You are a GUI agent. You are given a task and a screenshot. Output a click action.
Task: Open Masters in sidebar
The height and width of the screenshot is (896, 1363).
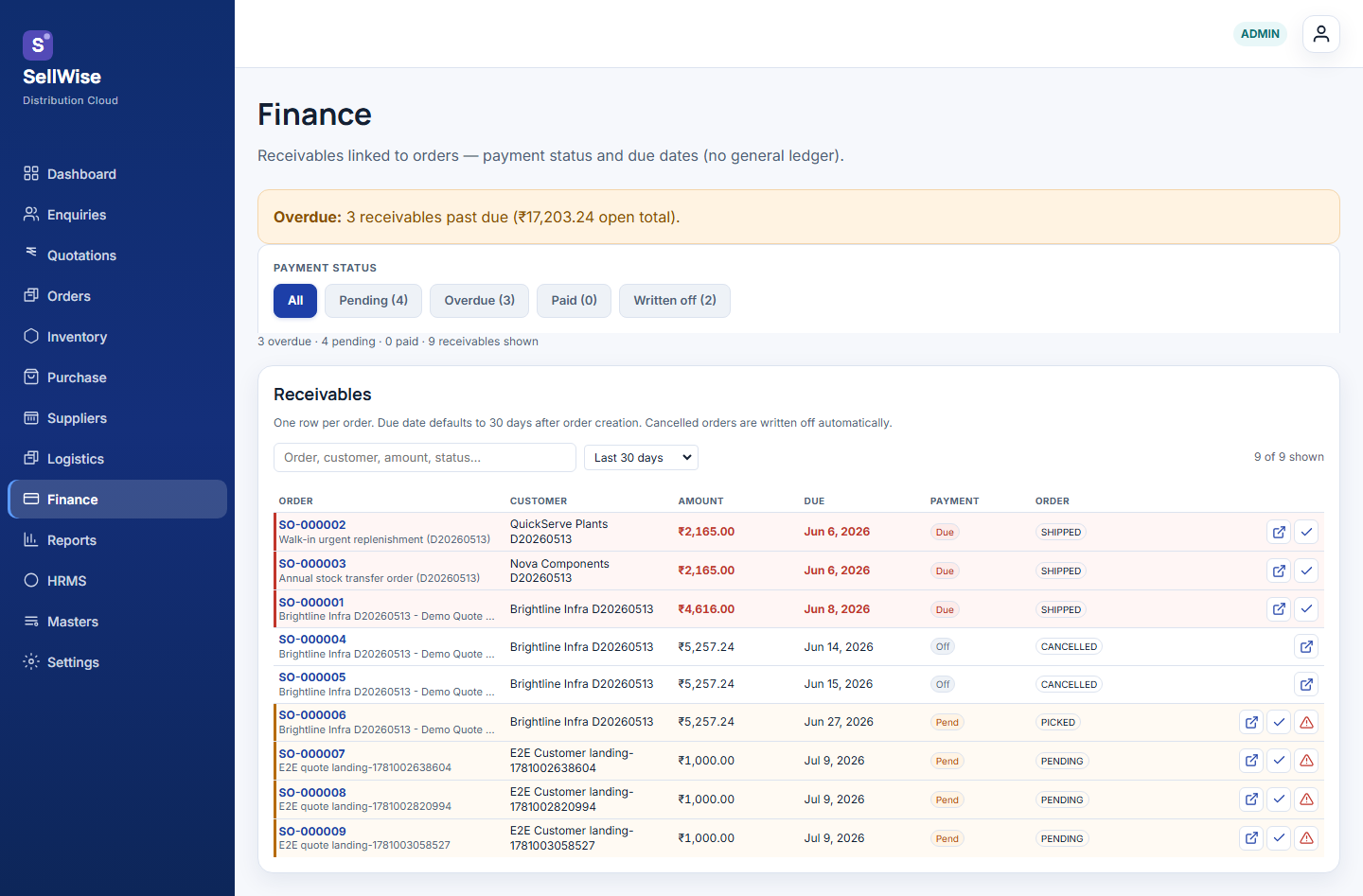coord(117,622)
